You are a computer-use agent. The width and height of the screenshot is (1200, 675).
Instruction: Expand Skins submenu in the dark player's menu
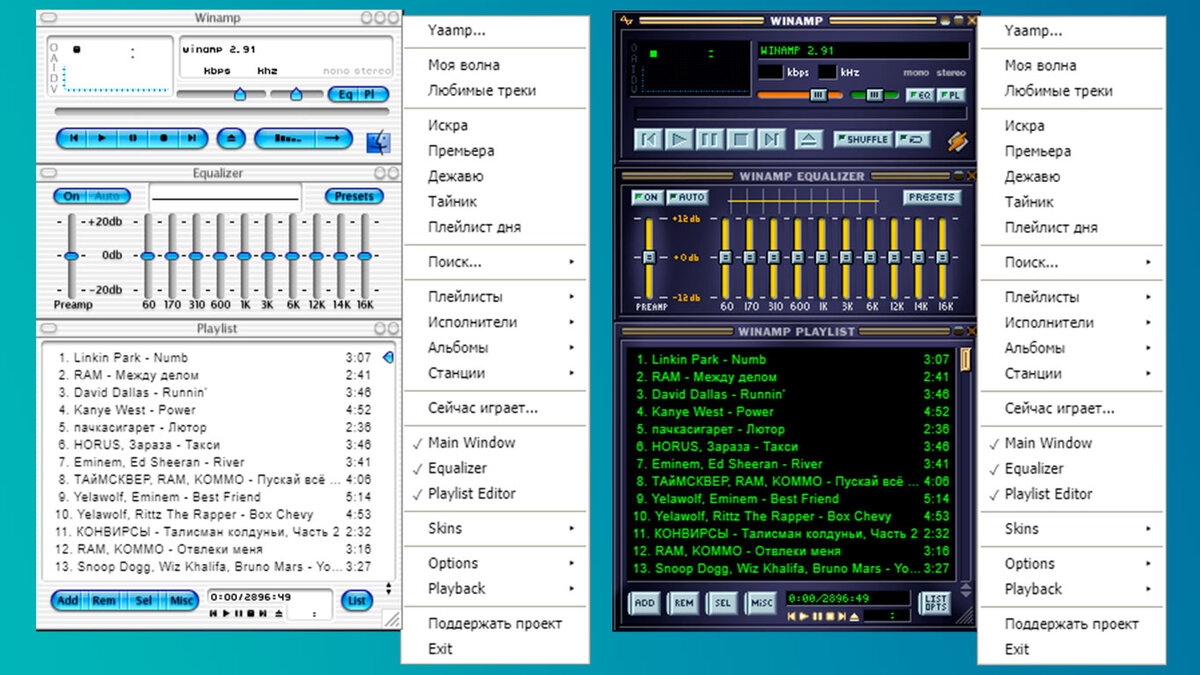tap(1072, 529)
